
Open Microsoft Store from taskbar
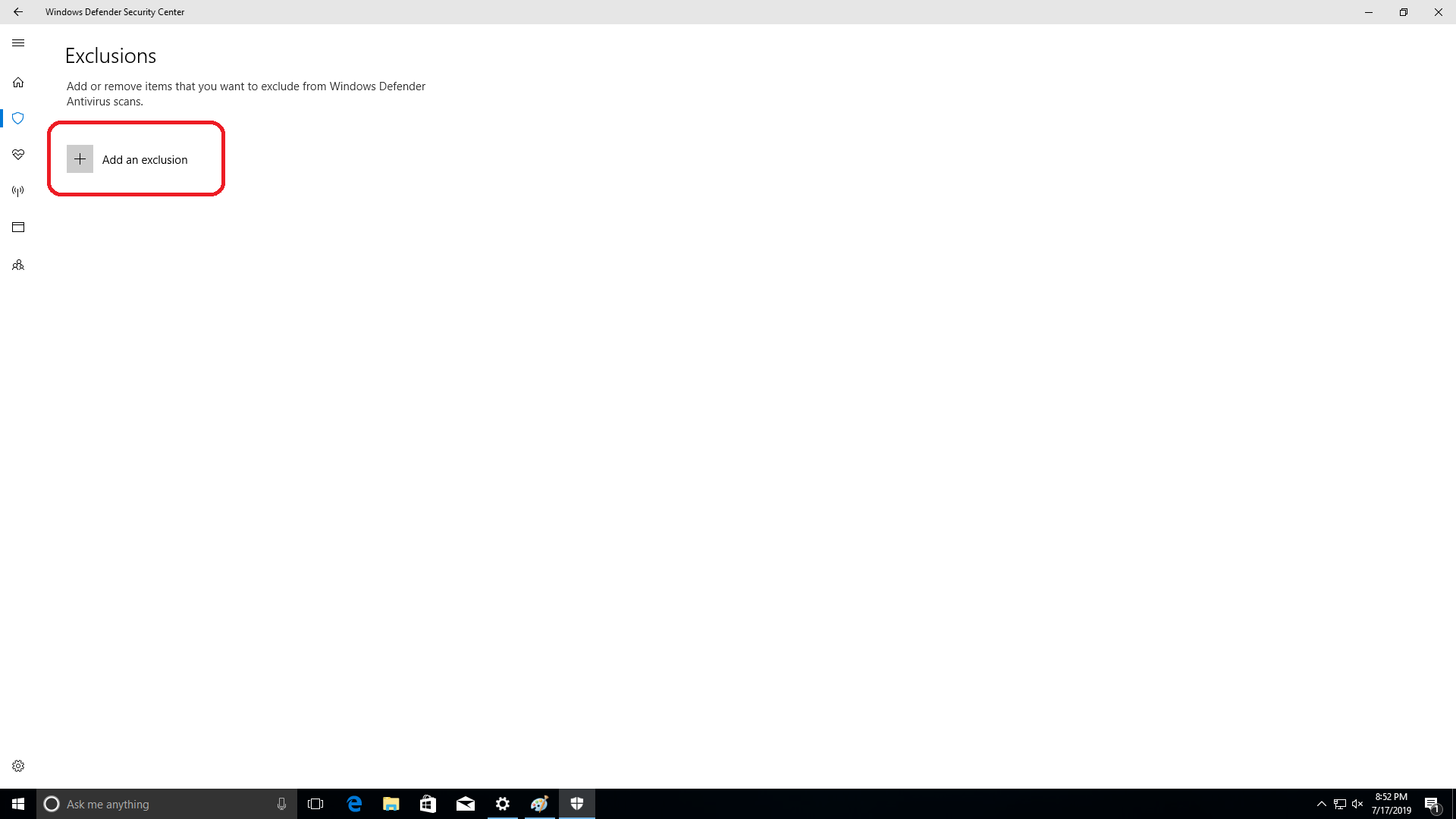tap(428, 804)
